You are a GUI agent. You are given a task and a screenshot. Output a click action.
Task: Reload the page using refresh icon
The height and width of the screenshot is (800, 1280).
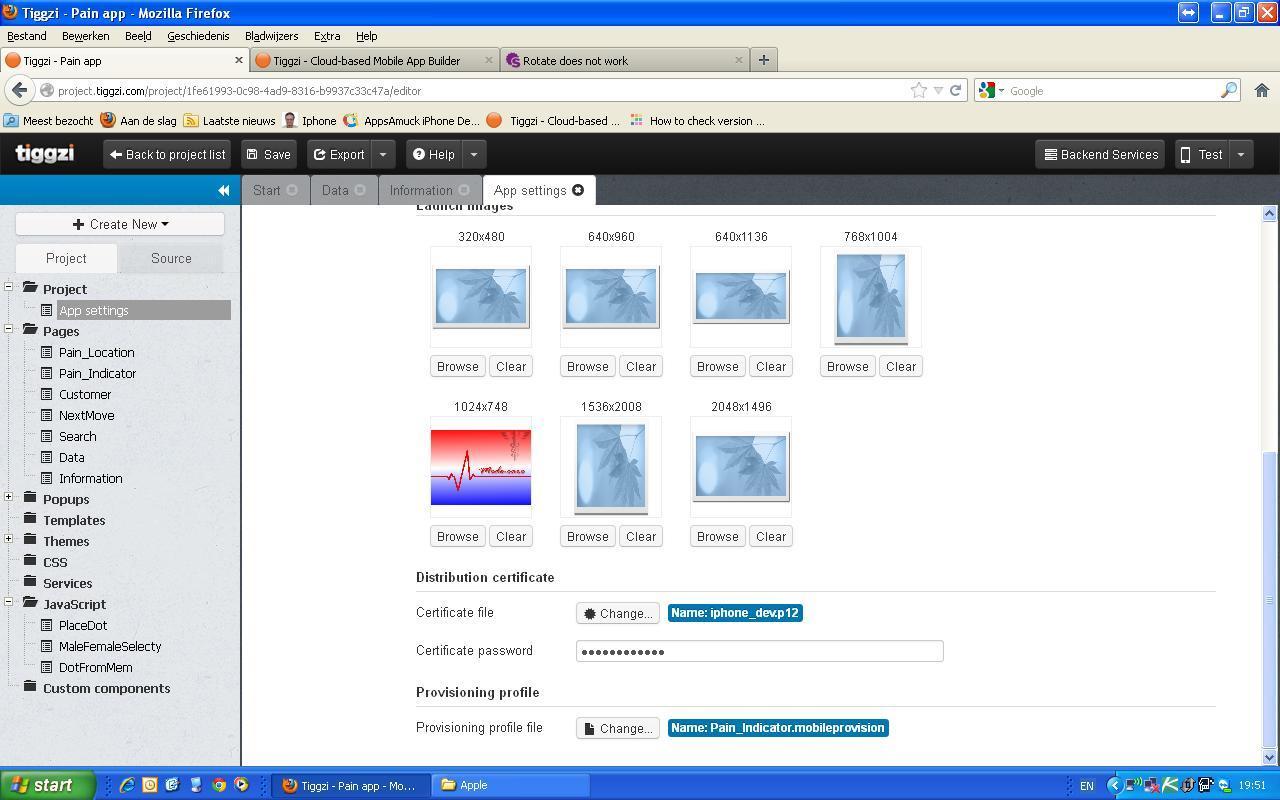click(x=955, y=90)
